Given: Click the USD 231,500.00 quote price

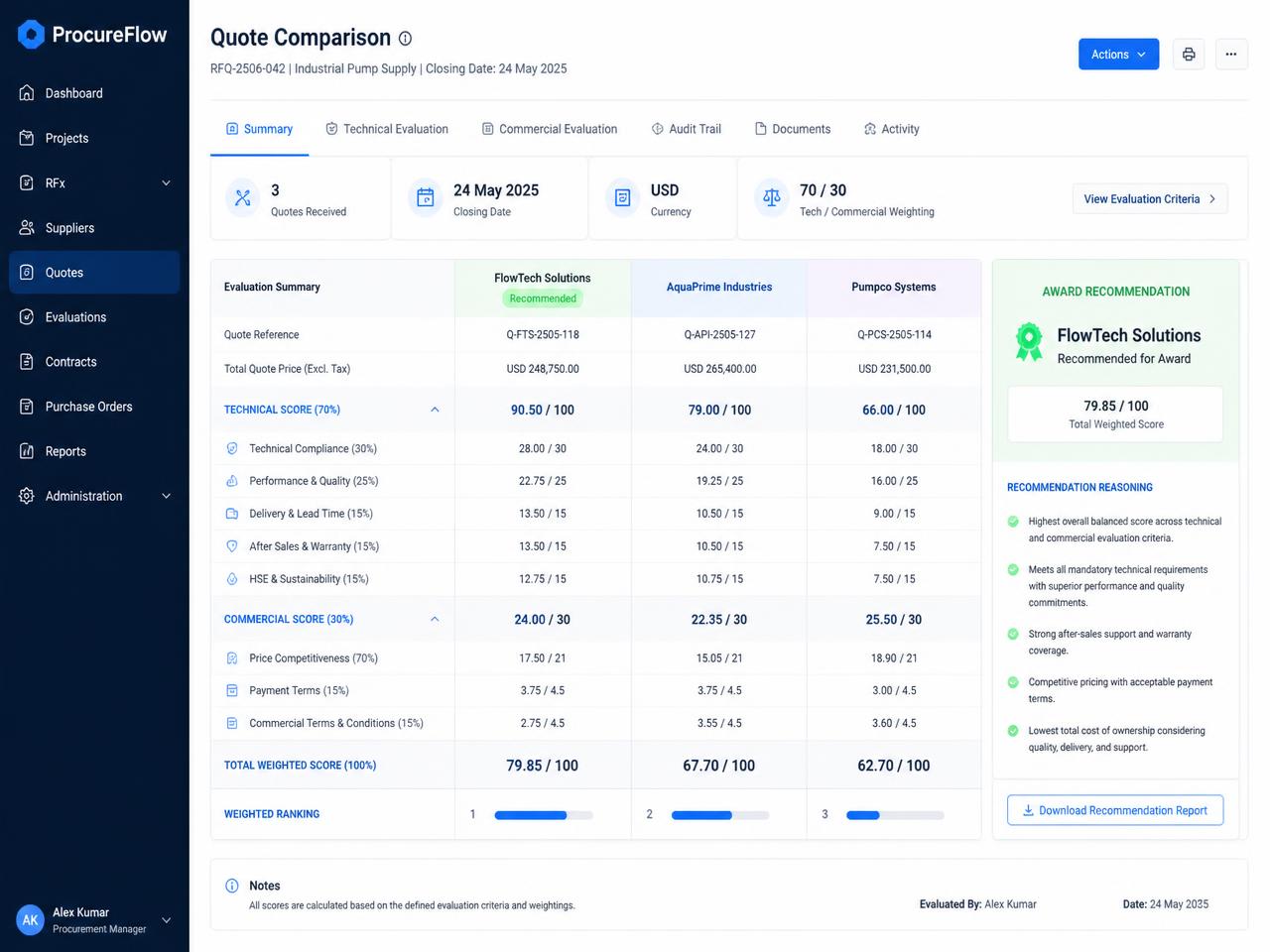Looking at the screenshot, I should (x=894, y=369).
